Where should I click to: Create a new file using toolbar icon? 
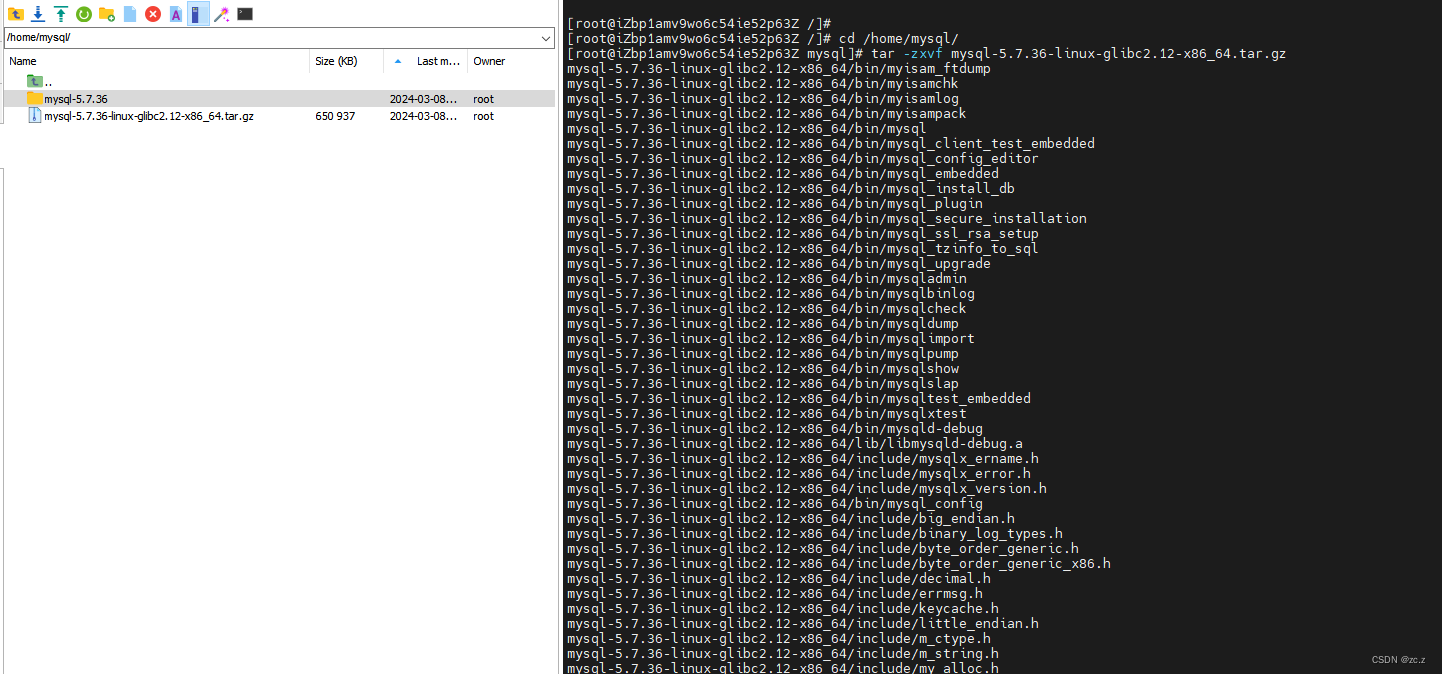click(x=130, y=14)
